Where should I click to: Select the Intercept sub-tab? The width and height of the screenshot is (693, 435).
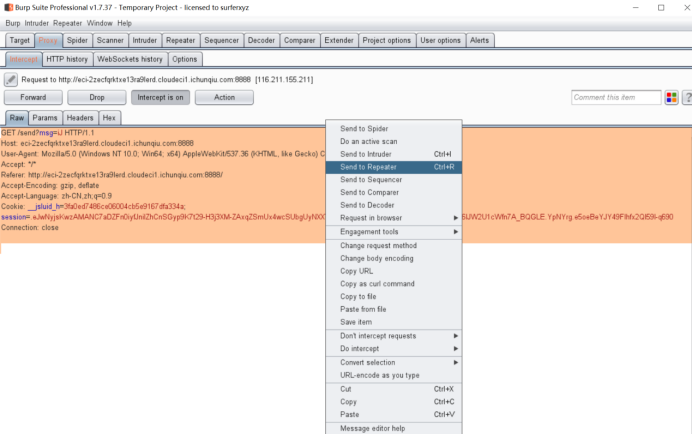coord(24,59)
